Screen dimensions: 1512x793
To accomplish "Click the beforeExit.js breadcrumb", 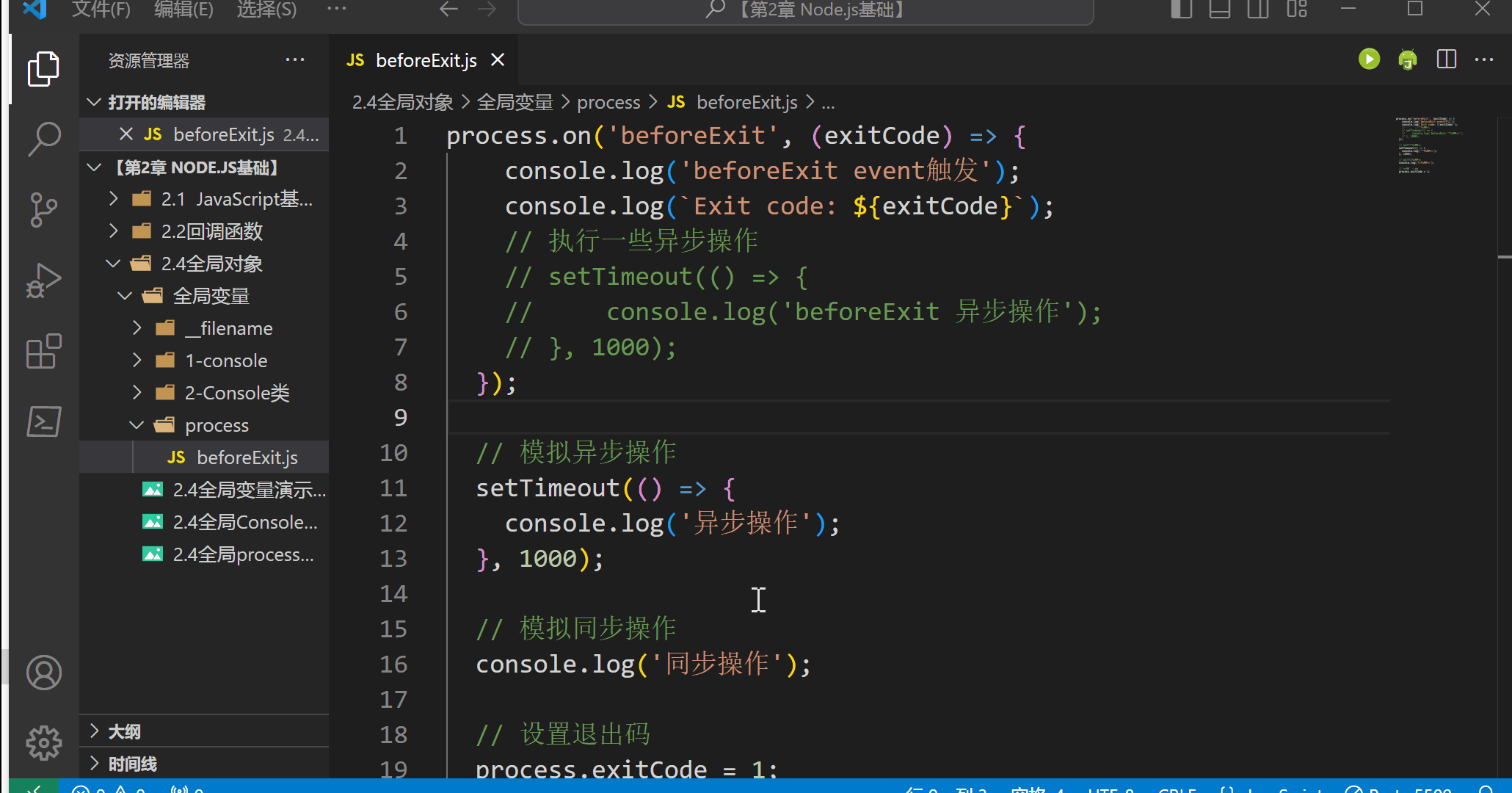I will click(746, 102).
